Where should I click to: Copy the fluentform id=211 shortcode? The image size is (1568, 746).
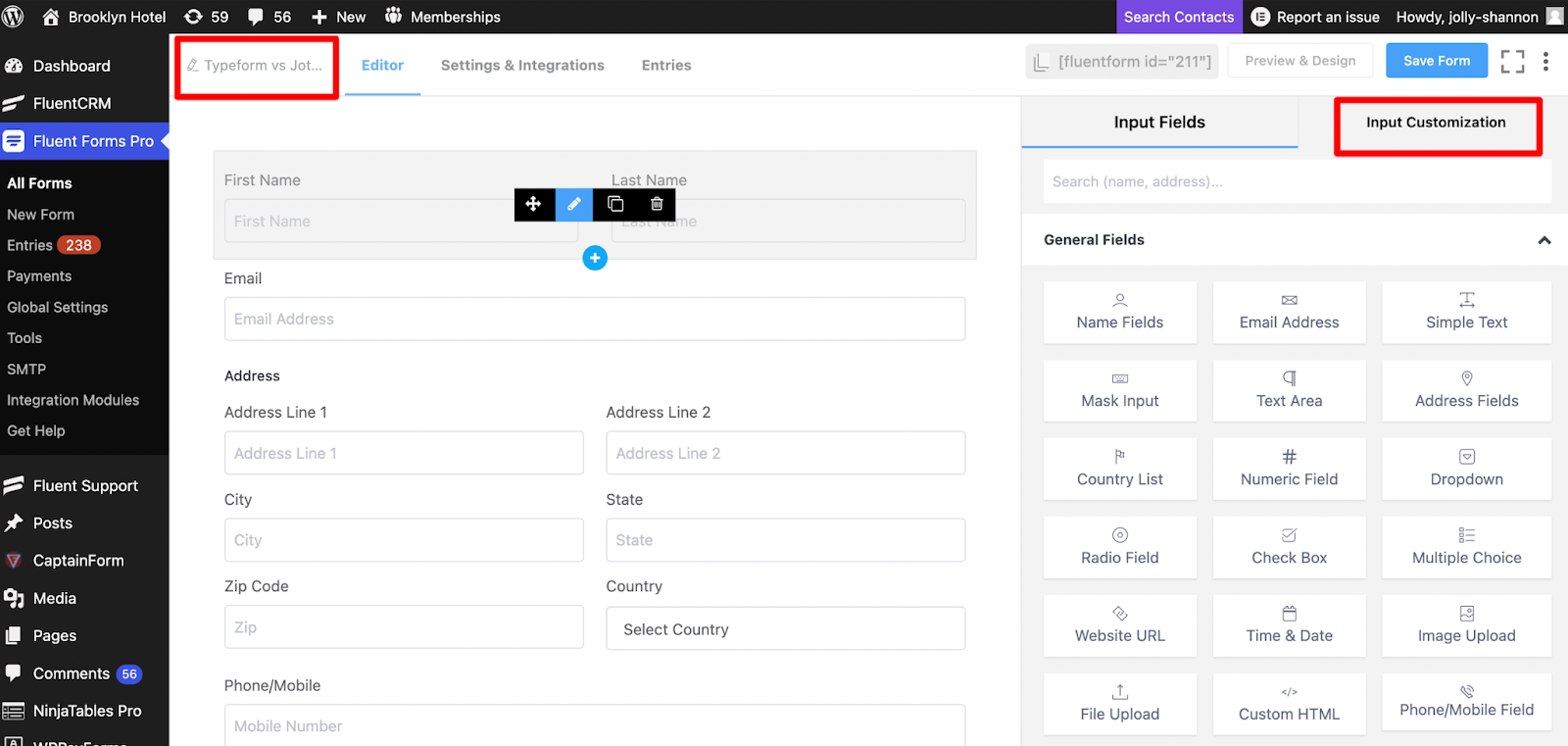point(1122,62)
